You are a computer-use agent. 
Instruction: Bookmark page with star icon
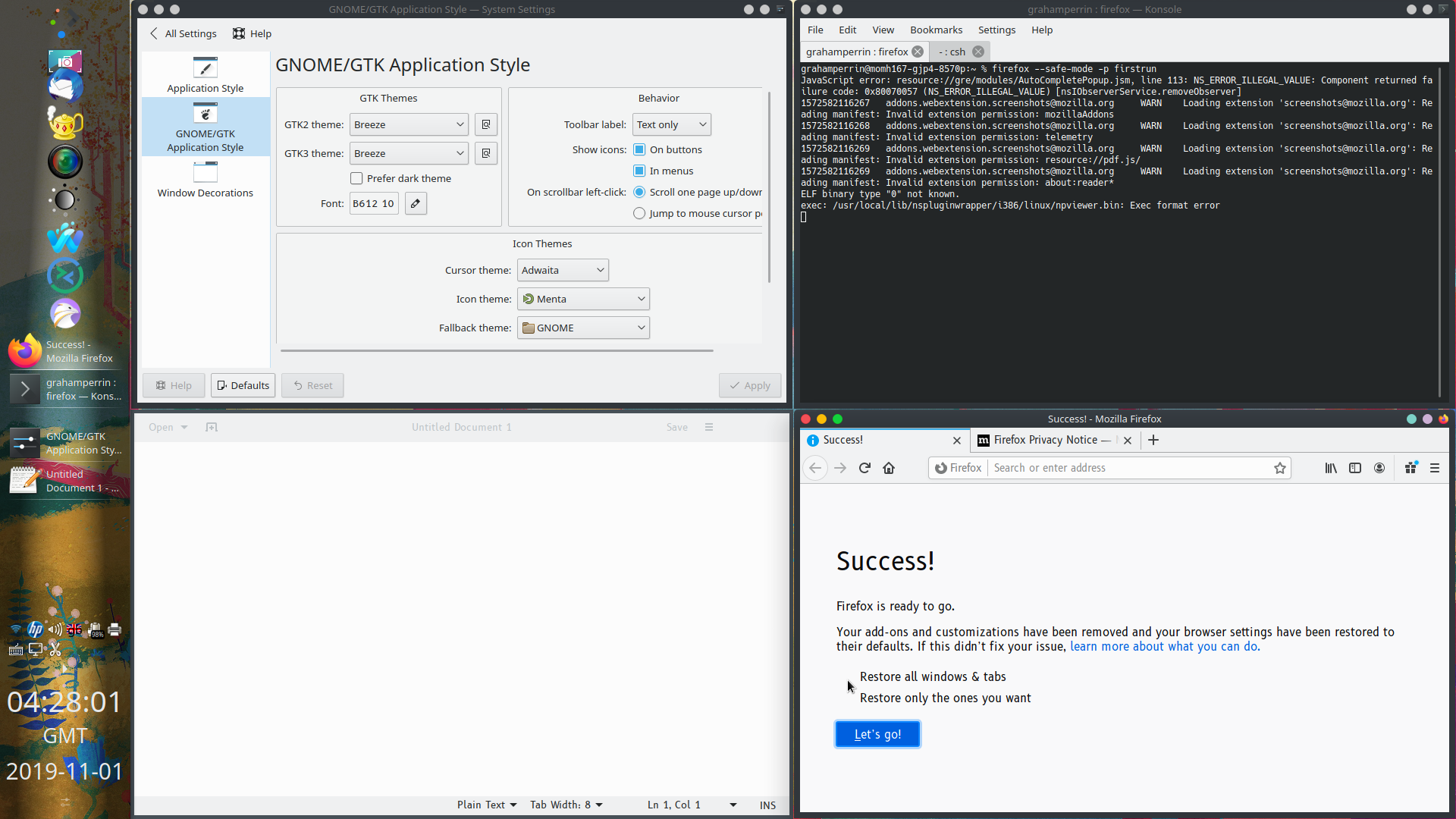1280,468
